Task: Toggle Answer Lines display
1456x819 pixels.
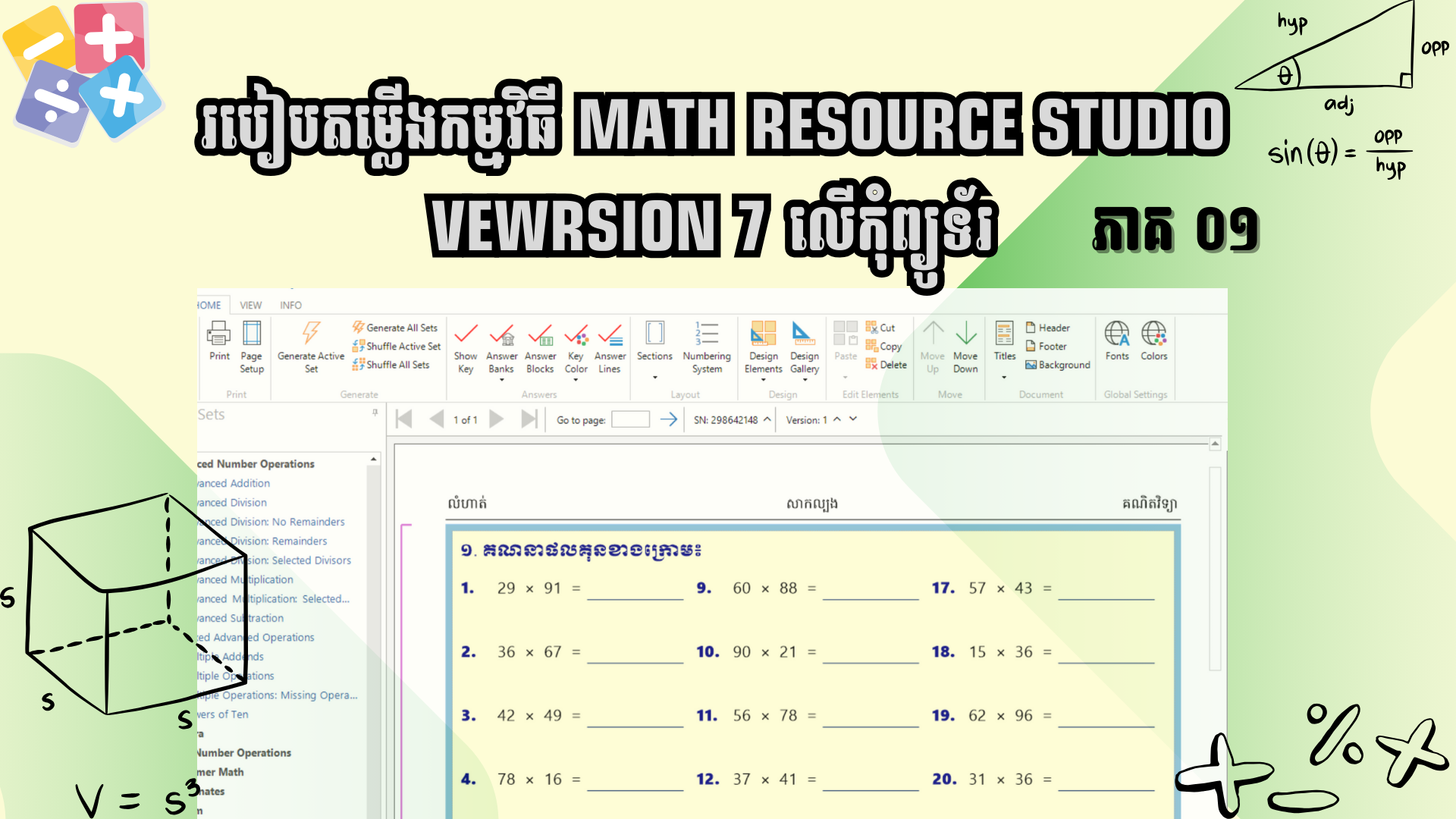Action: [610, 345]
